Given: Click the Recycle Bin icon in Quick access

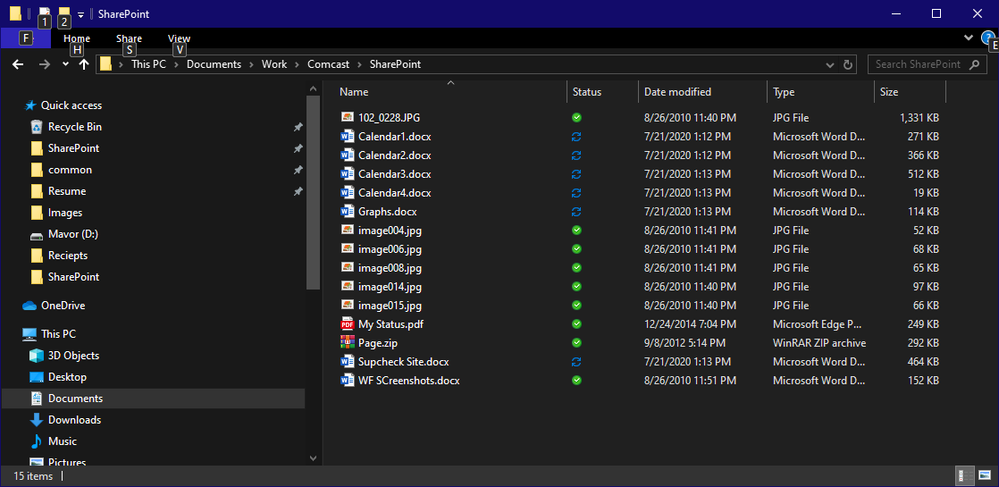Looking at the screenshot, I should tap(37, 127).
